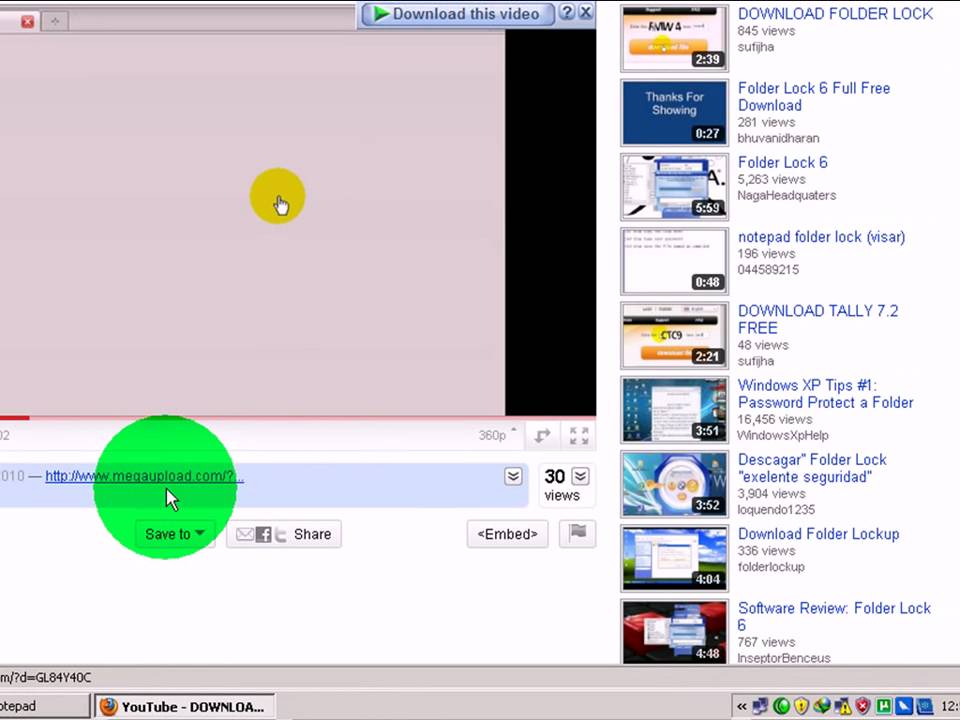The height and width of the screenshot is (720, 960).
Task: Open the "Download Folder Lockup" title link
Action: click(819, 534)
